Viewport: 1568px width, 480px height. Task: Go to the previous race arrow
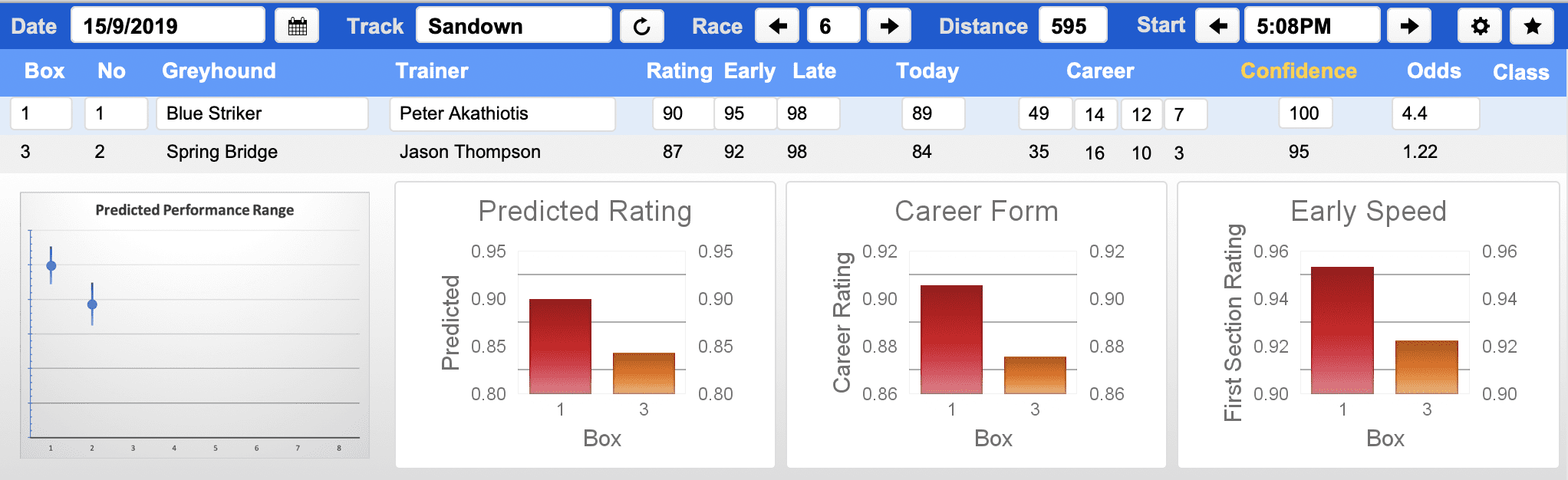777,26
